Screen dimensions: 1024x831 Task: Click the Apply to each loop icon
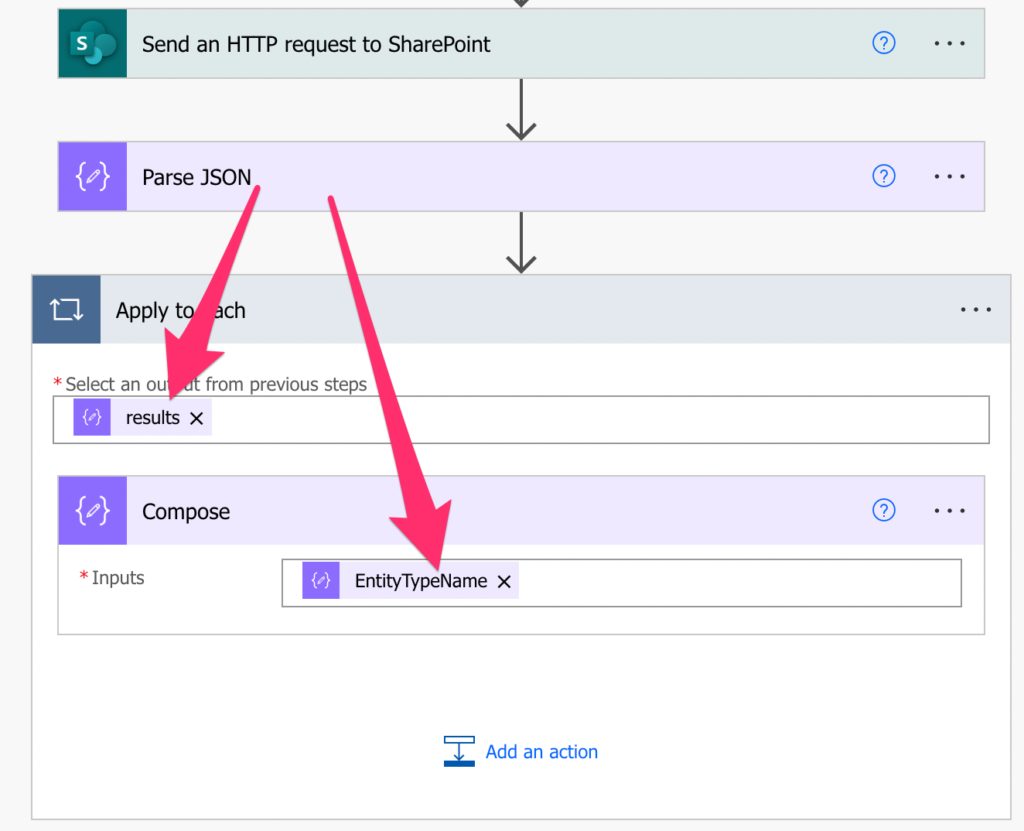[x=65, y=309]
